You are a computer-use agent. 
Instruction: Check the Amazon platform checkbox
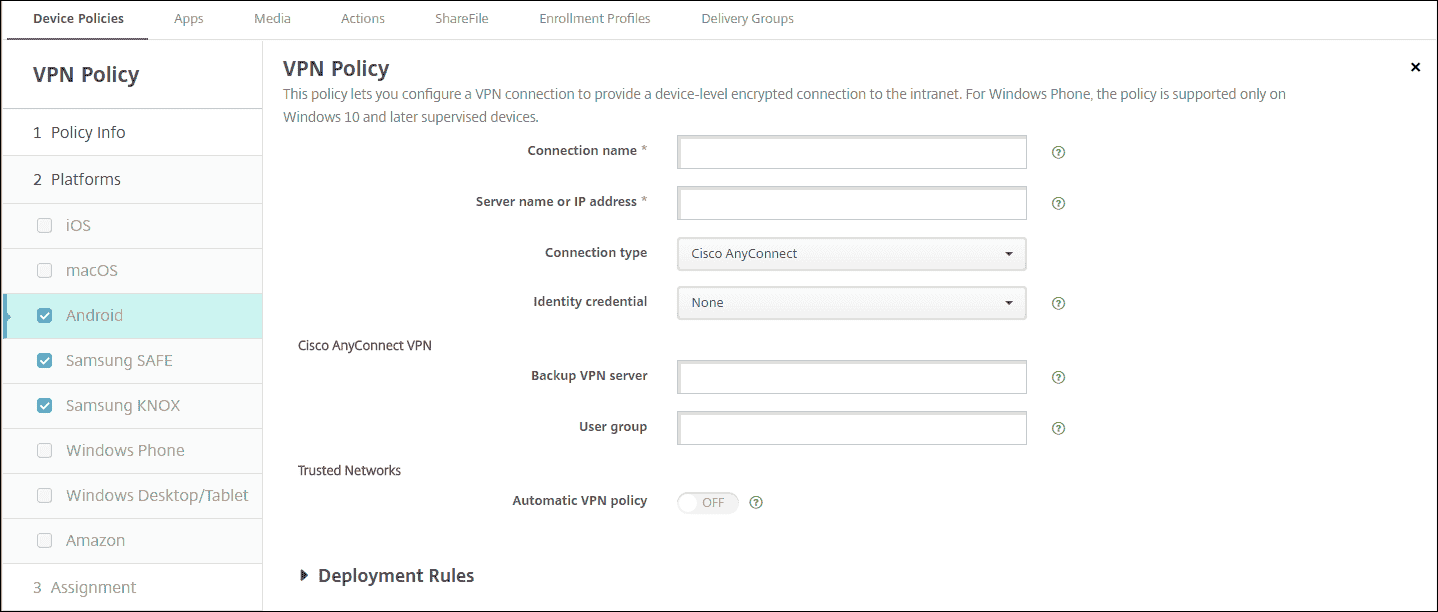point(44,541)
